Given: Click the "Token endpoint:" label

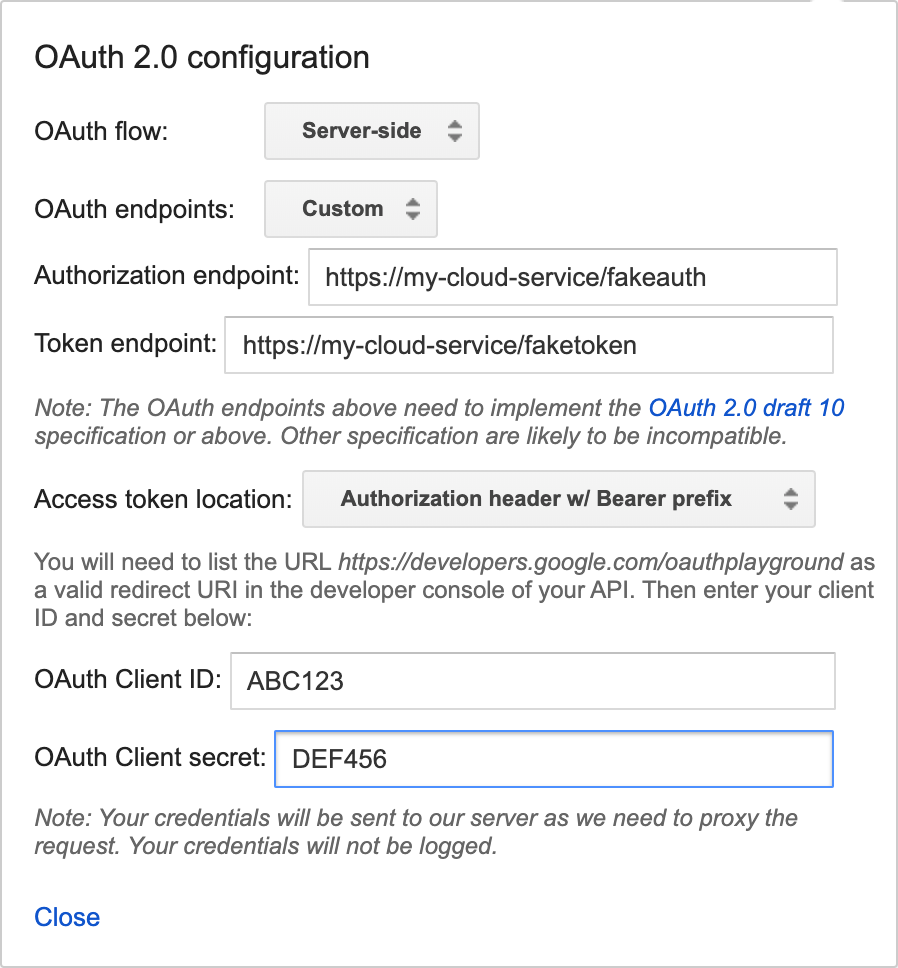Looking at the screenshot, I should [125, 344].
